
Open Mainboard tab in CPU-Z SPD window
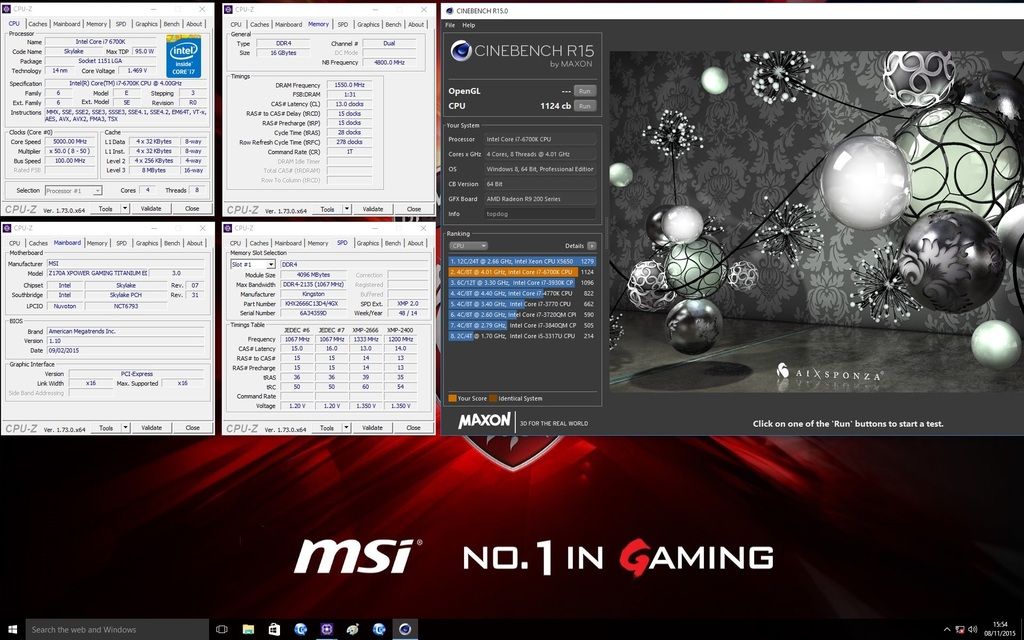pos(288,243)
